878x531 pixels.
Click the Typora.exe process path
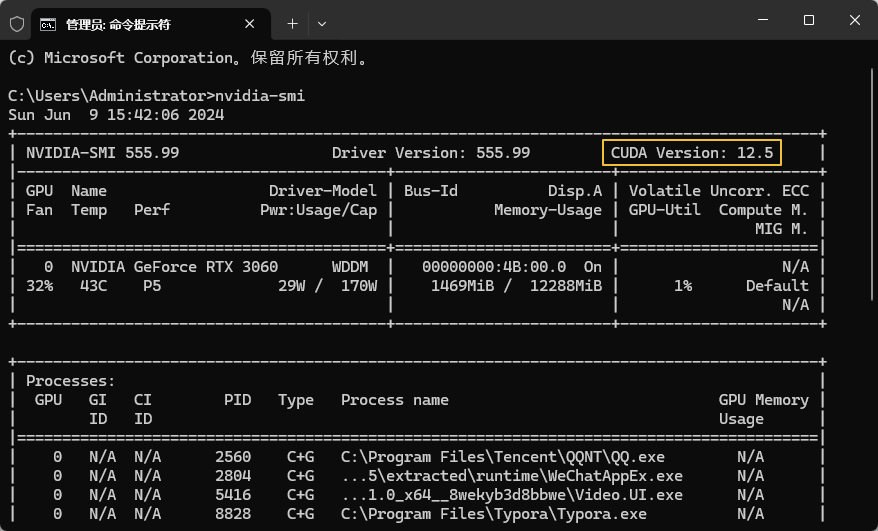coord(494,514)
